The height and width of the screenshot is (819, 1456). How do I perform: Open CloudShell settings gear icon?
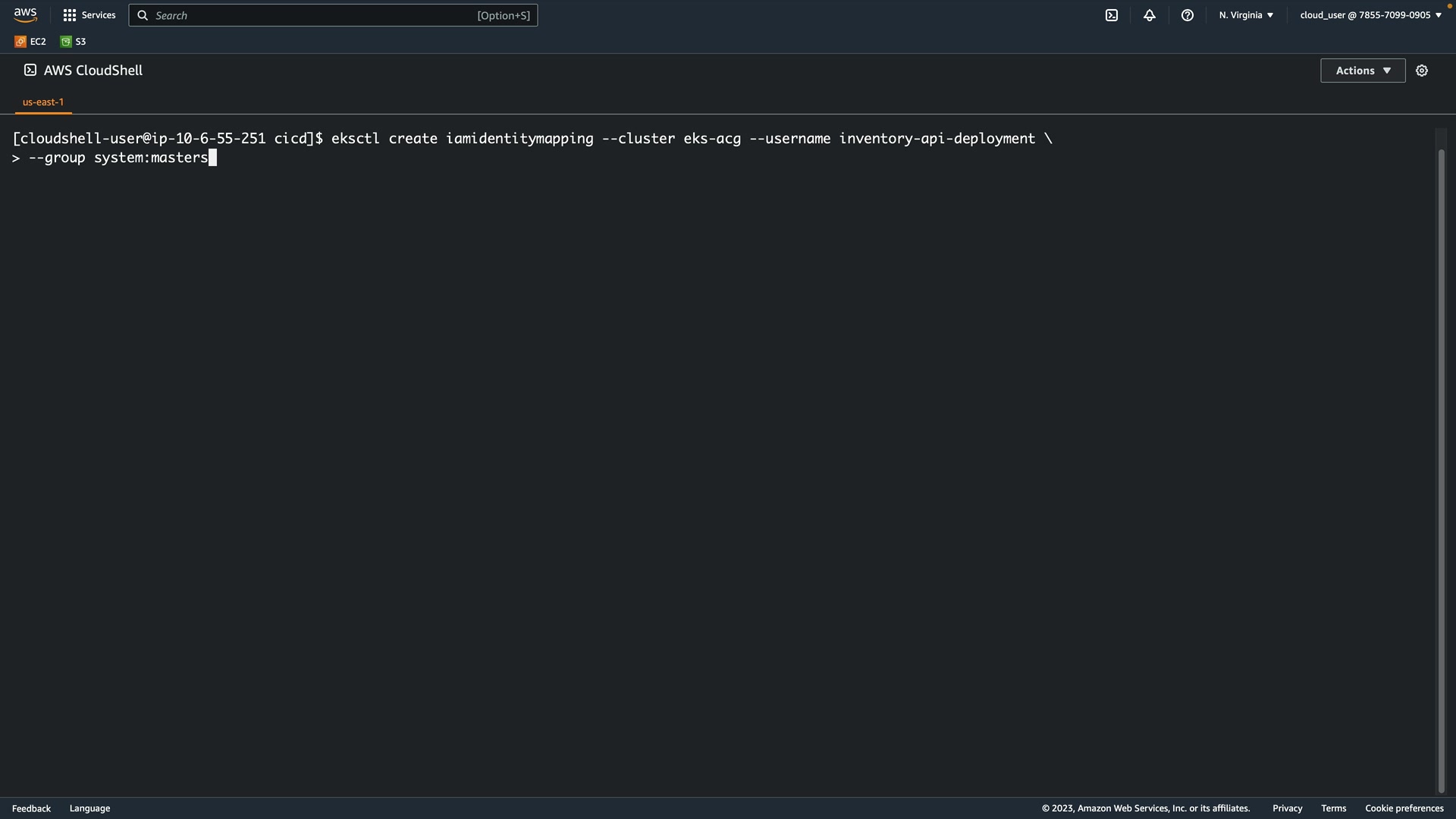pos(1422,71)
